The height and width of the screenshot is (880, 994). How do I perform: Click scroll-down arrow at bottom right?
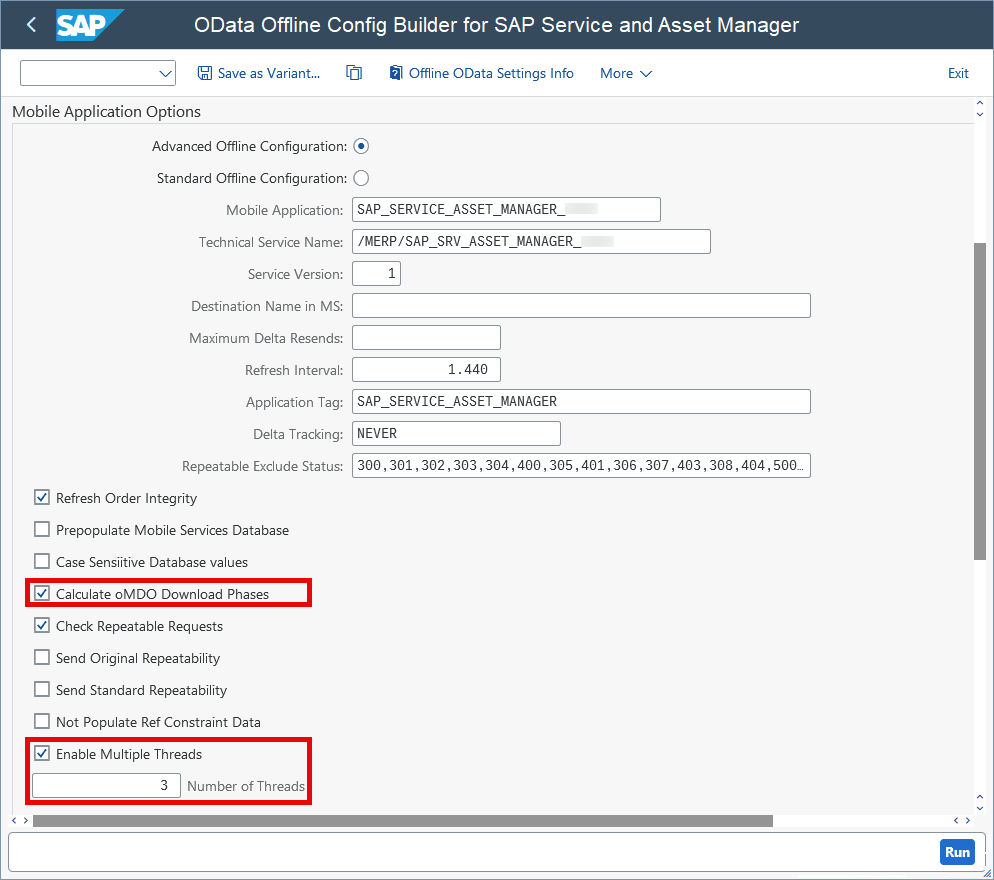pos(980,808)
